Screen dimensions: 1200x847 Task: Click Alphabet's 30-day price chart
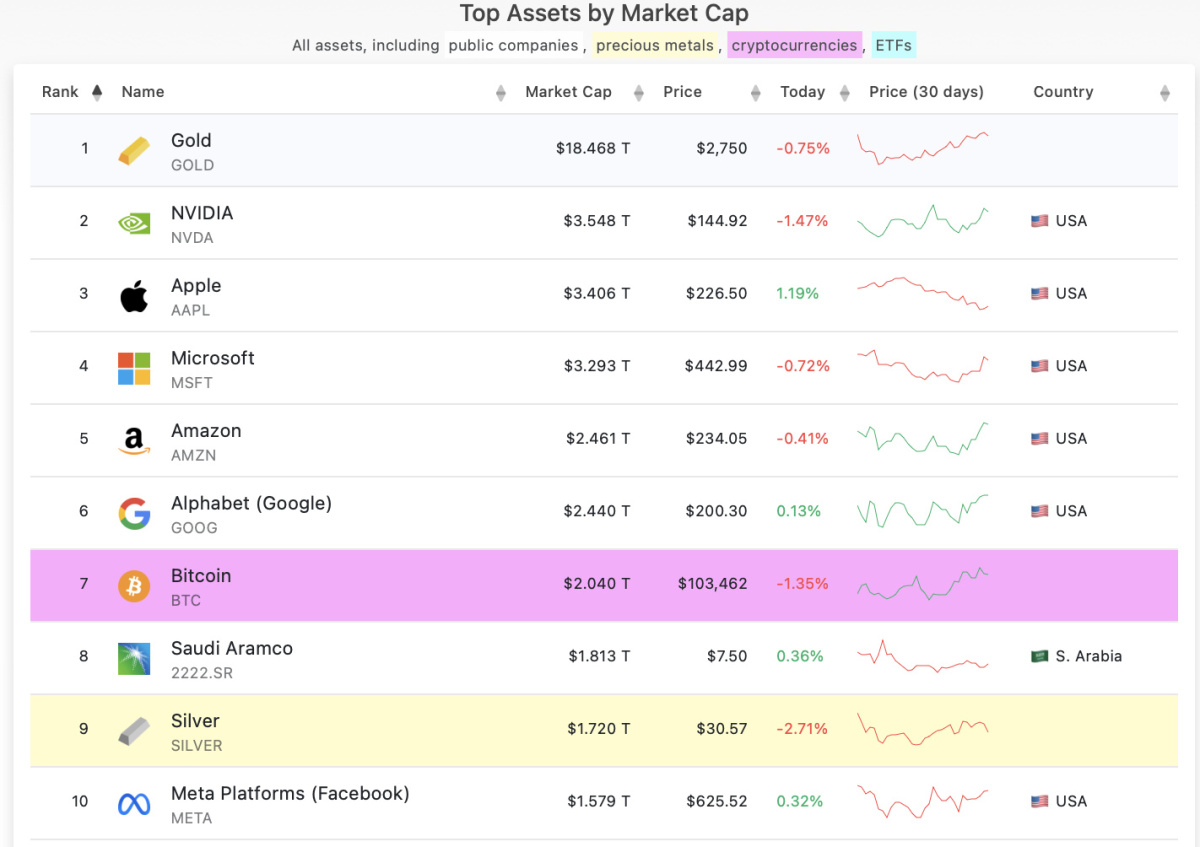[923, 511]
